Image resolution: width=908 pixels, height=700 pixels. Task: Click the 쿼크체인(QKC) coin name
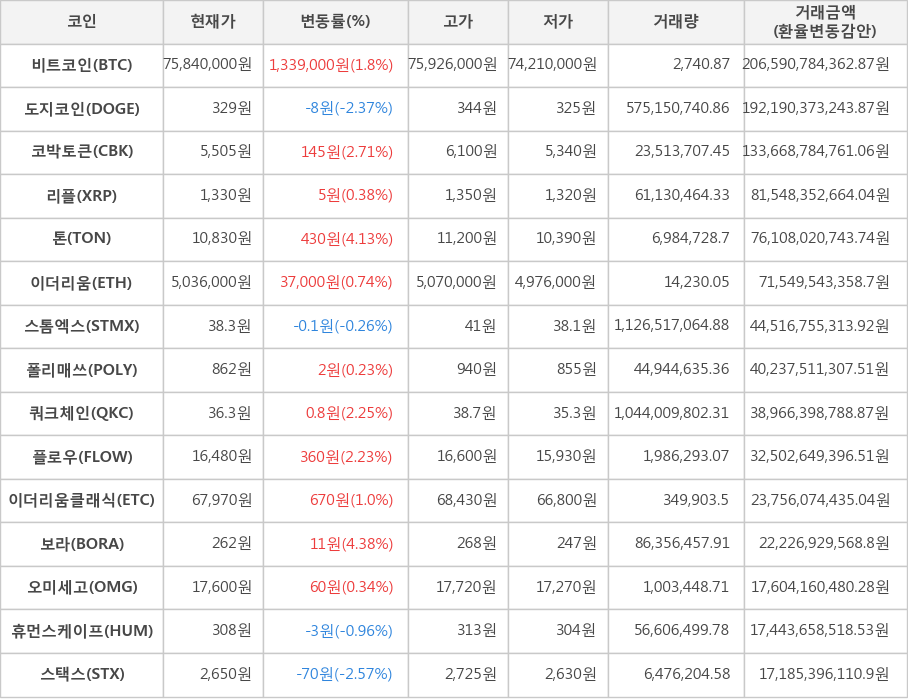click(82, 413)
